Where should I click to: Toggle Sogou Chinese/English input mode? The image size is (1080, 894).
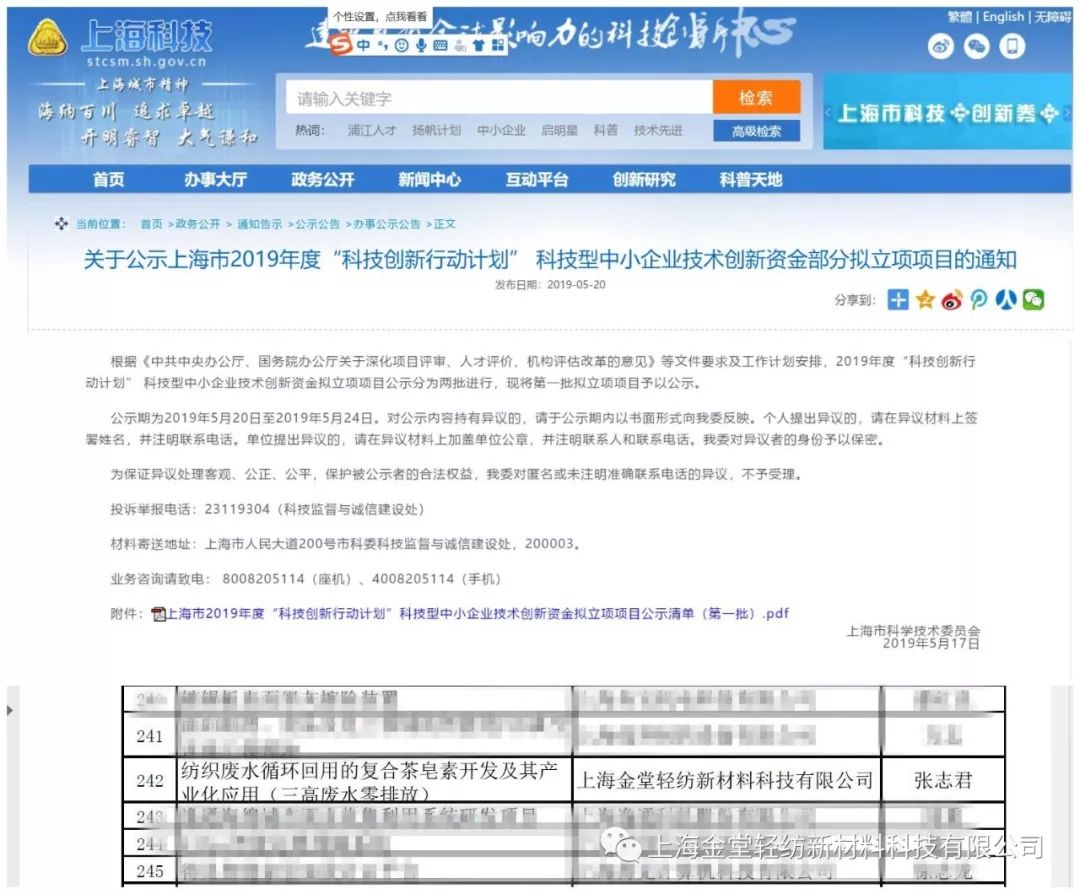(x=363, y=45)
